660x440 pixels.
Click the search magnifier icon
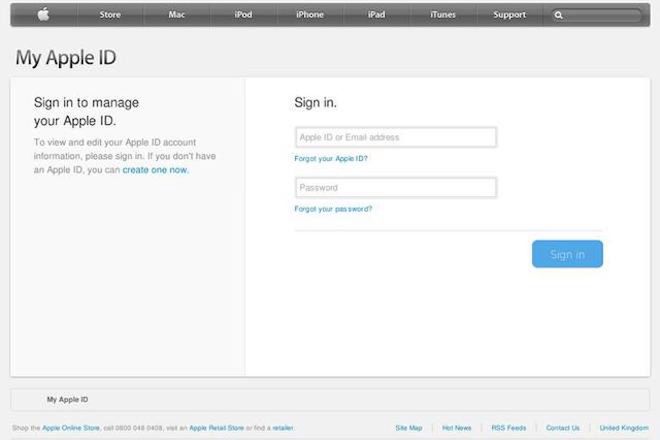559,15
